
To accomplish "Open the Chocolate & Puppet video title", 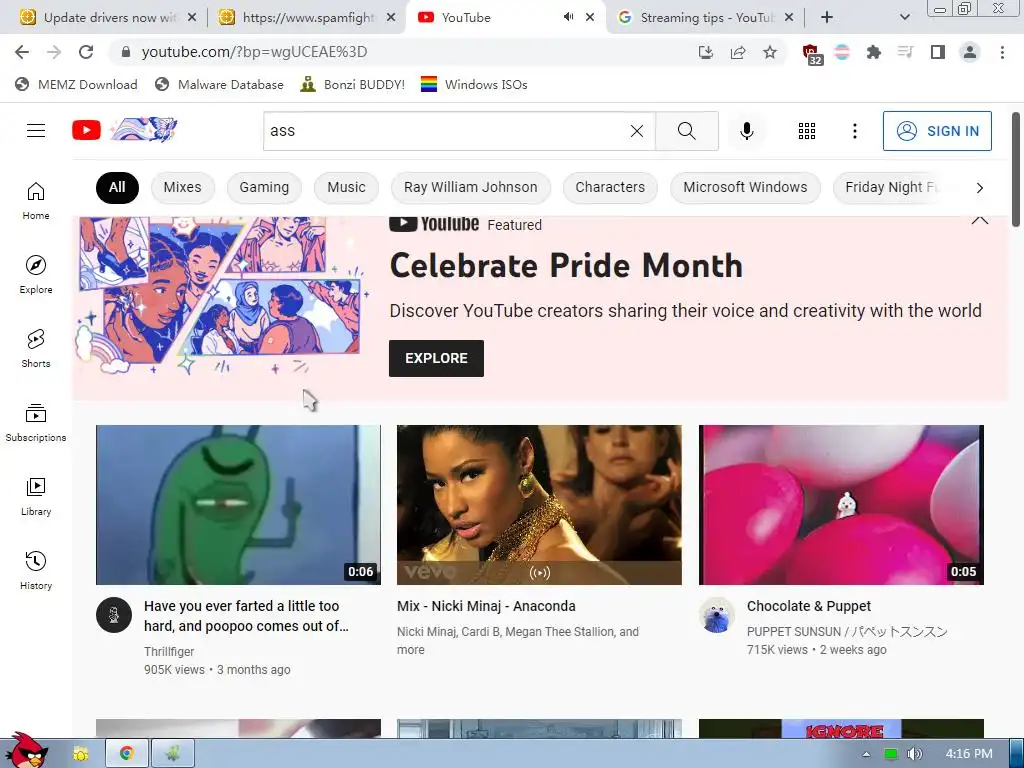I will pos(808,606).
